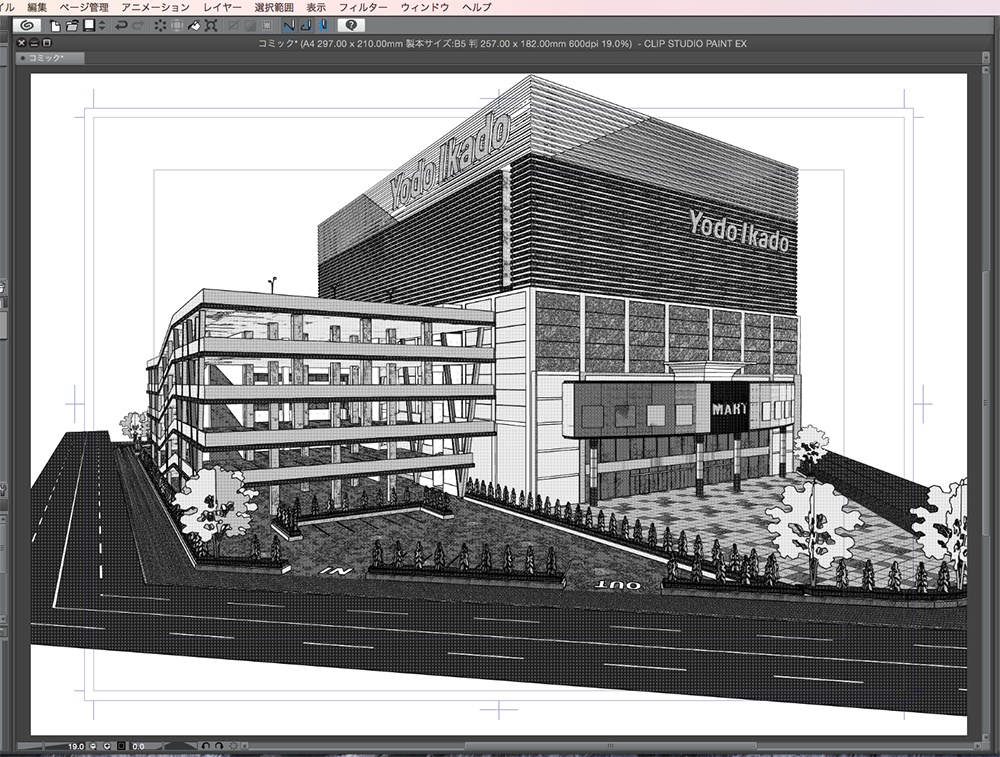
Task: Click the Deselect icon
Action: pyautogui.click(x=233, y=26)
